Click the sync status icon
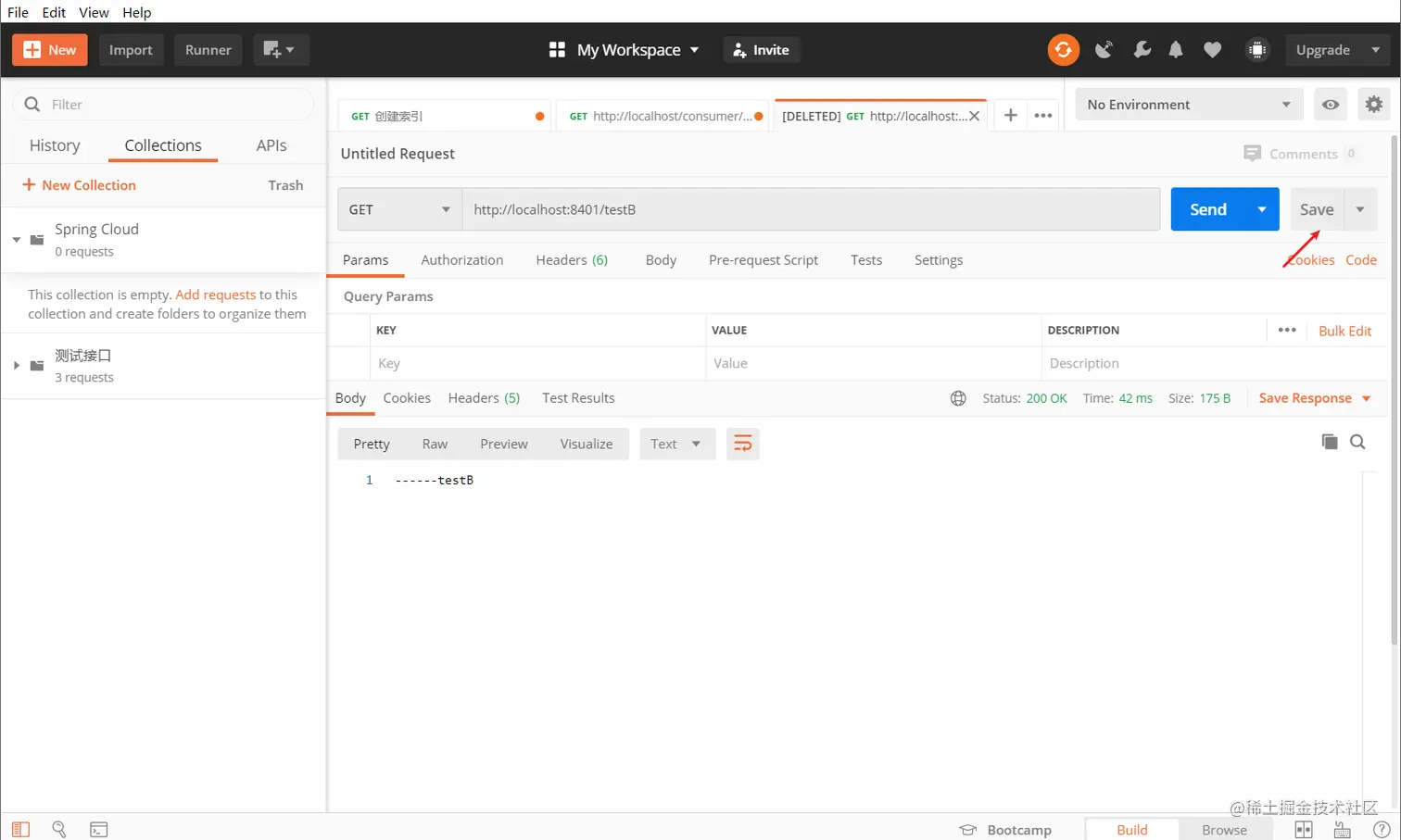The width and height of the screenshot is (1401, 840). [1063, 50]
